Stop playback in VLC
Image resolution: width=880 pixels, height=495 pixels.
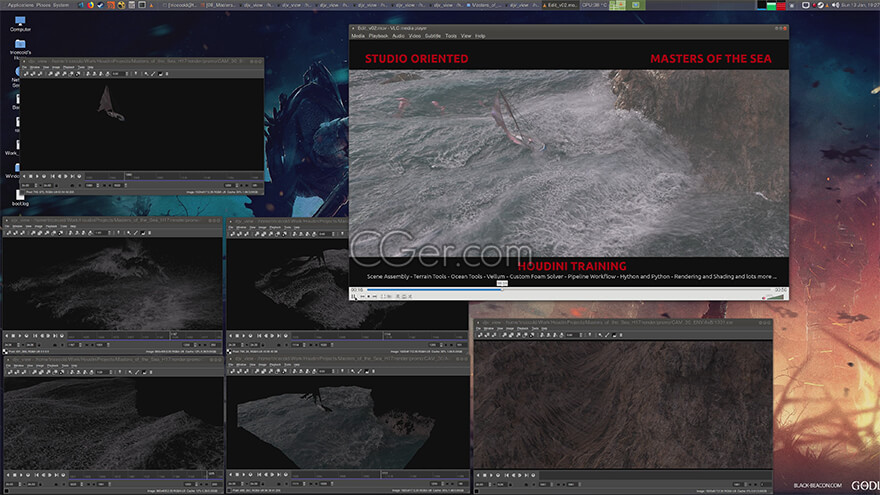pos(369,296)
